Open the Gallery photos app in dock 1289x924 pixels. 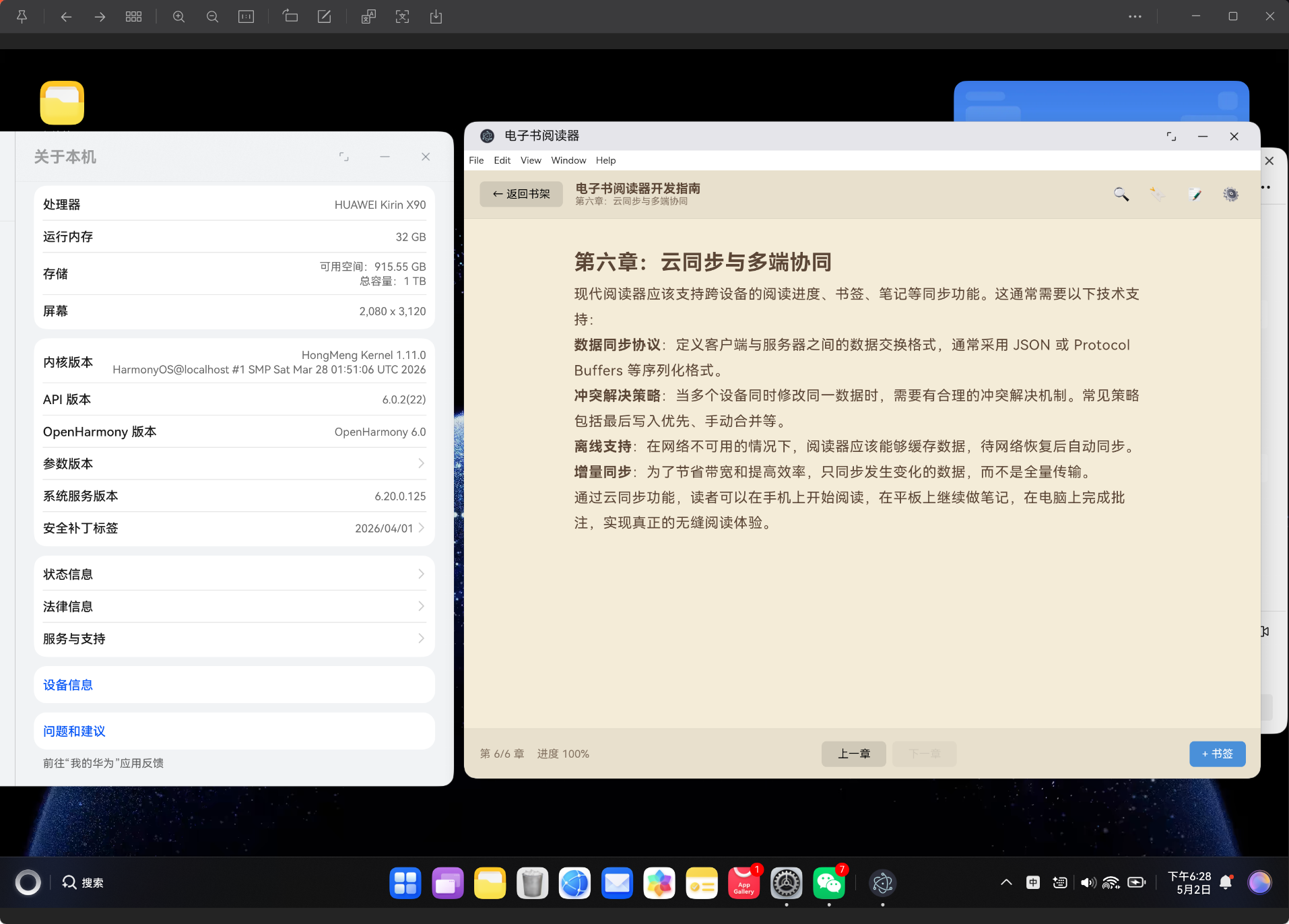(x=659, y=883)
